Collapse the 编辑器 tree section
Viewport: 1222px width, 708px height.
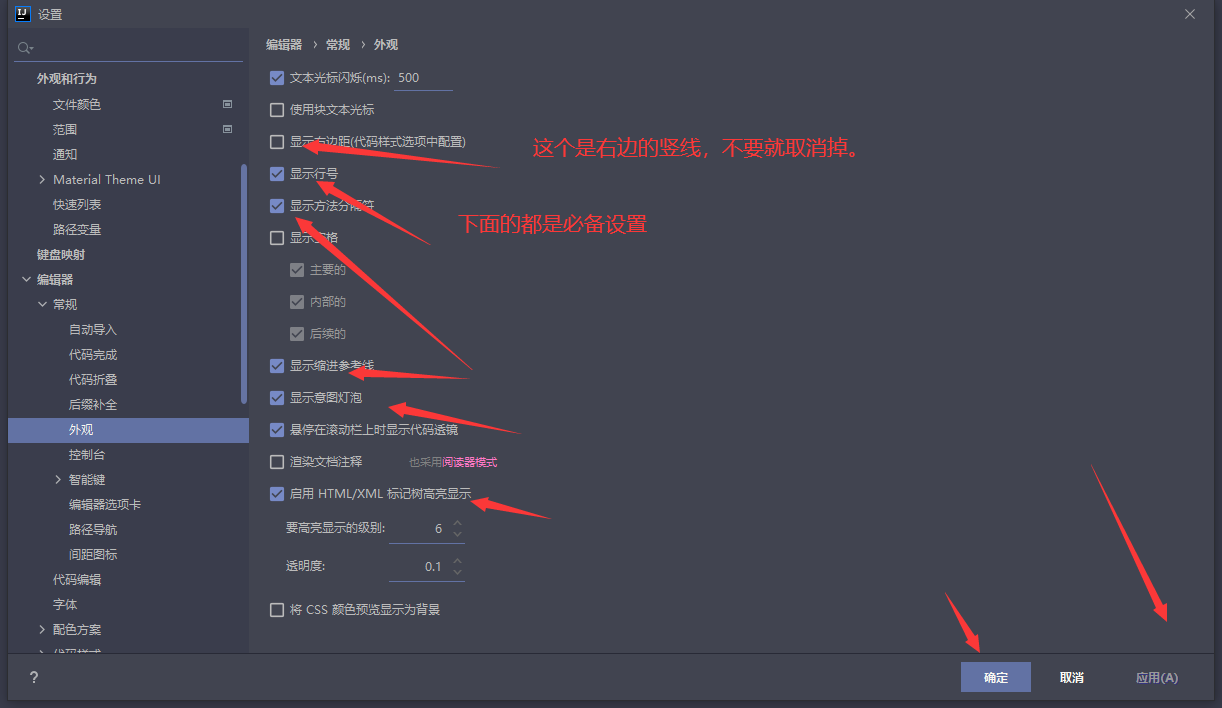(26, 280)
